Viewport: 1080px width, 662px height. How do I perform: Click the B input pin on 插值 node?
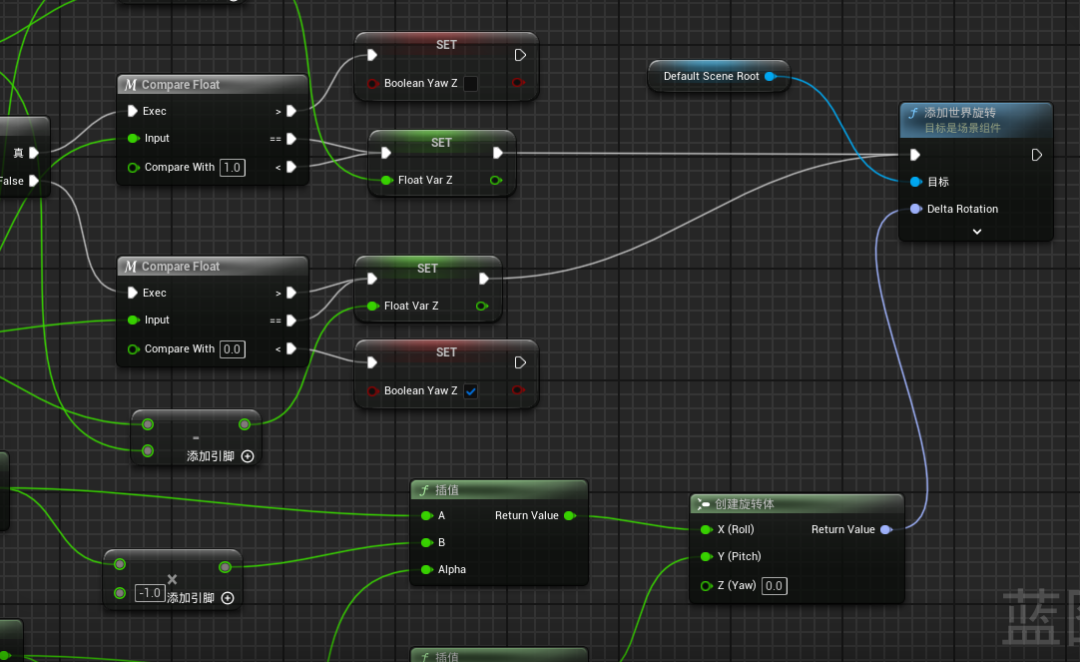click(x=426, y=543)
